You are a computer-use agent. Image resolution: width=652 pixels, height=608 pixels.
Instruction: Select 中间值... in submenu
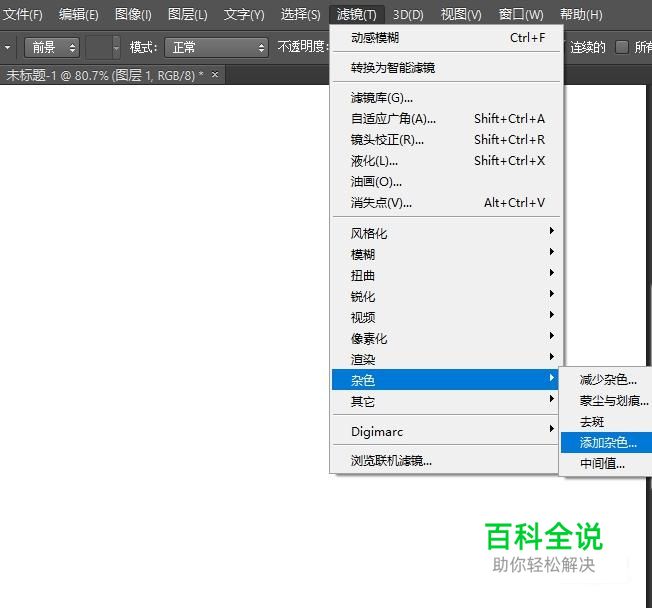click(x=607, y=463)
